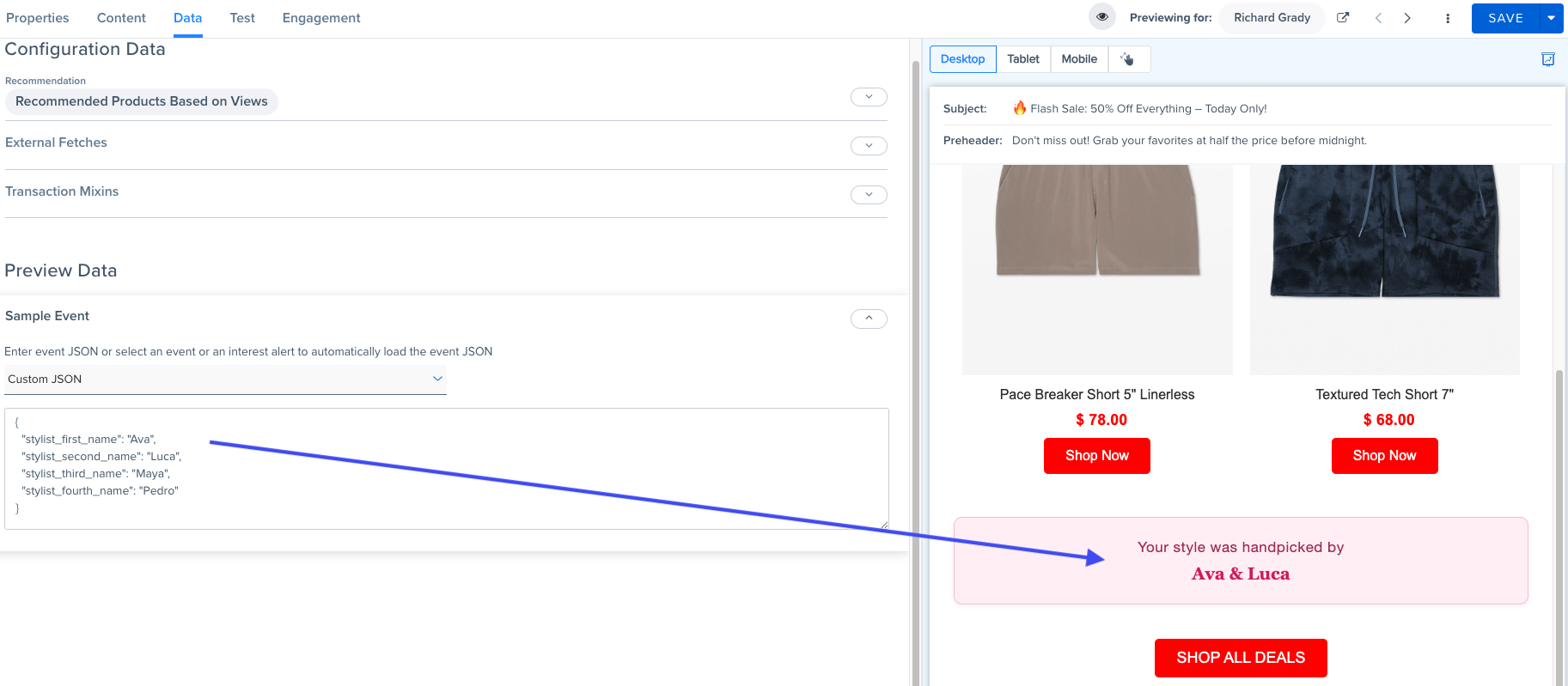
Task: Expand the External Fetches section
Action: [x=869, y=146]
